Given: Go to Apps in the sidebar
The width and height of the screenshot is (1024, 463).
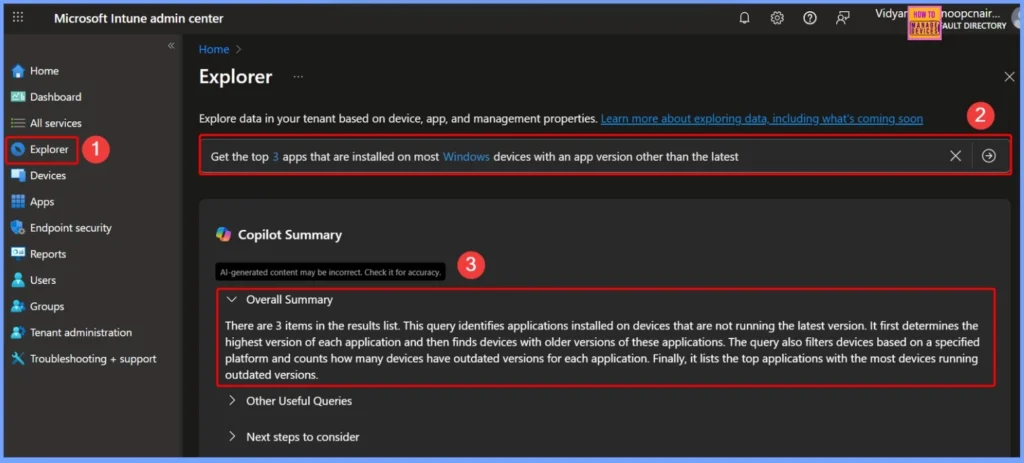Looking at the screenshot, I should (42, 202).
